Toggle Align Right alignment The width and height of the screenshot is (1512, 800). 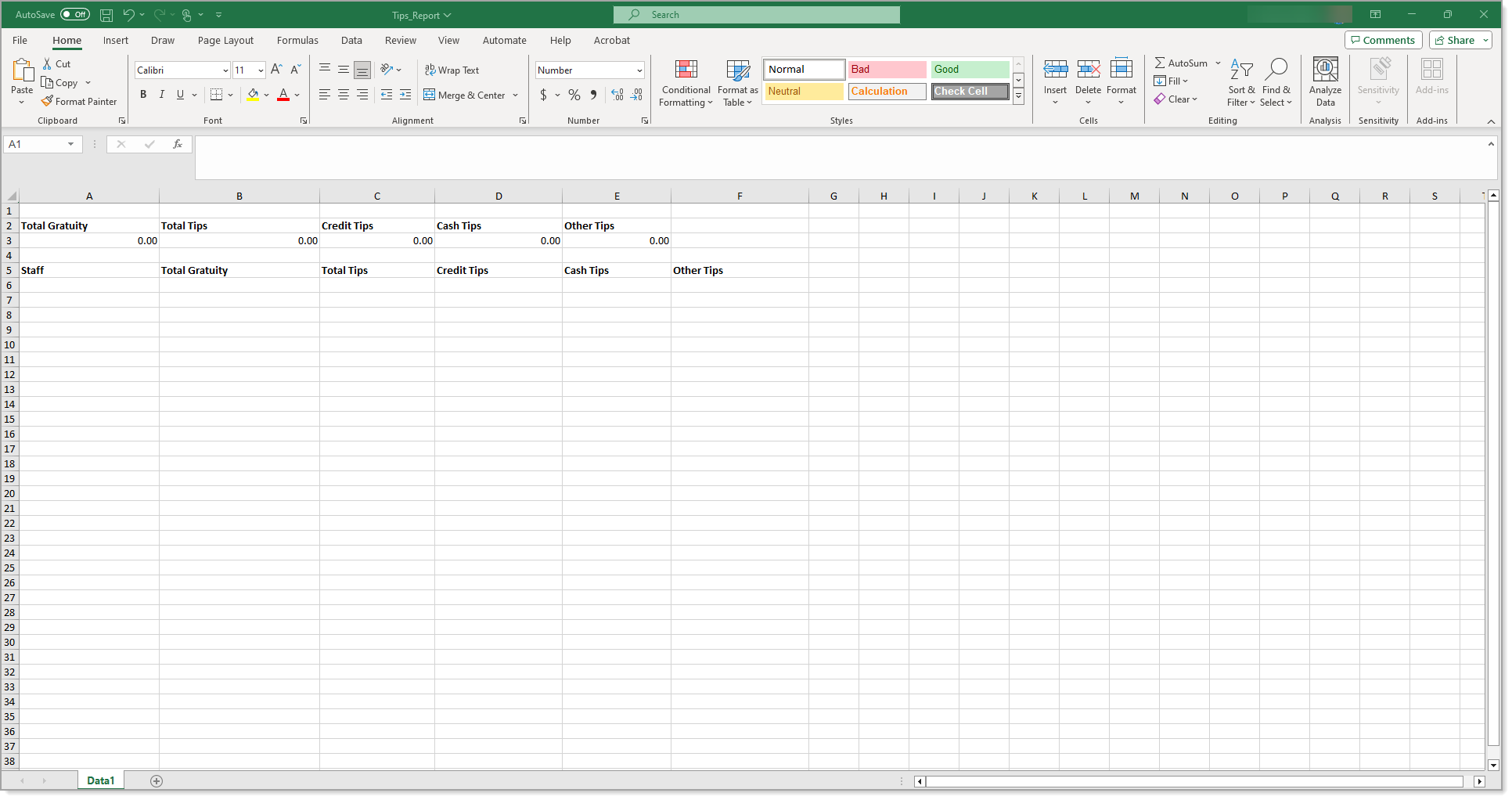tap(362, 95)
